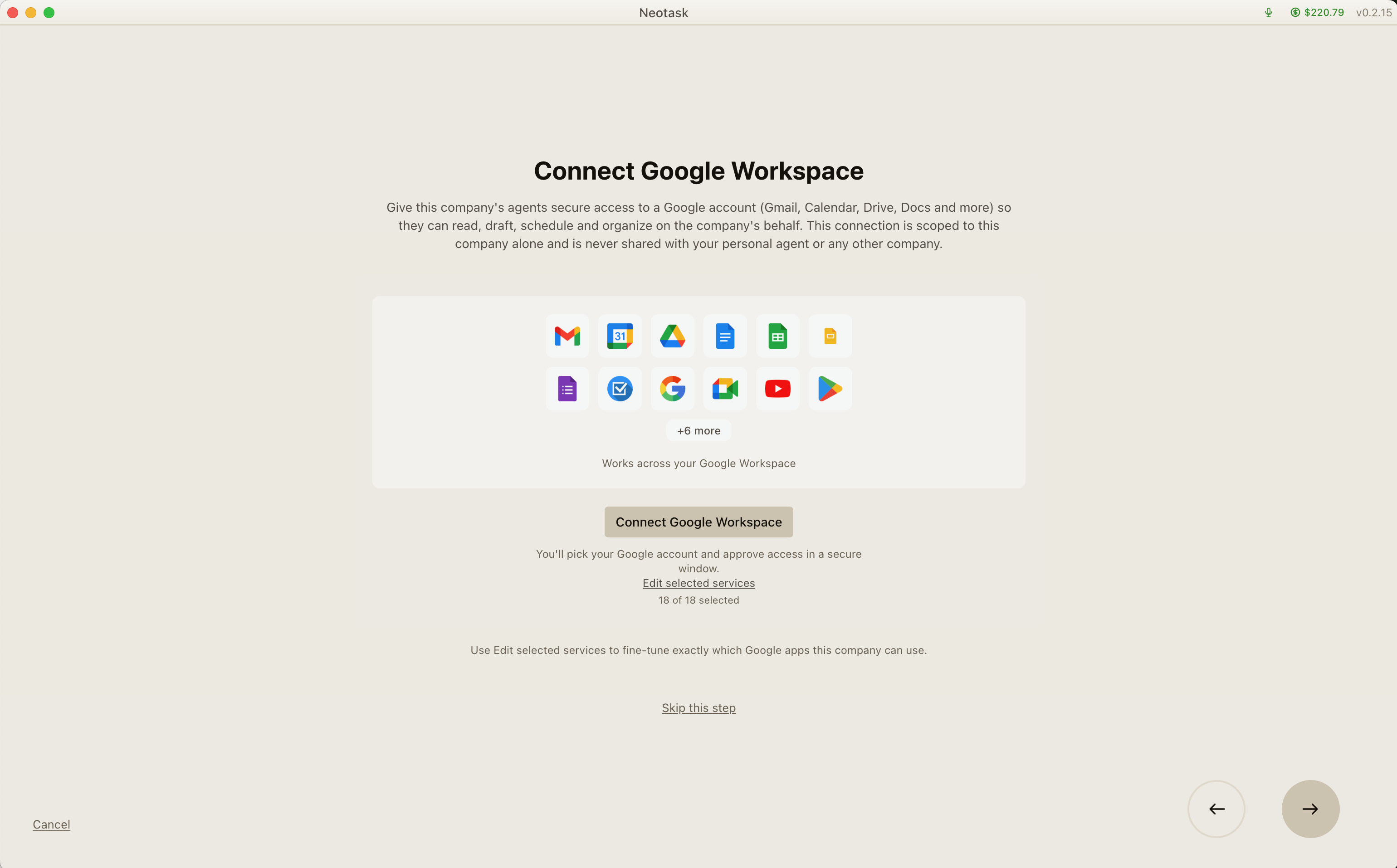Click the Google Tasks icon

pyautogui.click(x=620, y=389)
